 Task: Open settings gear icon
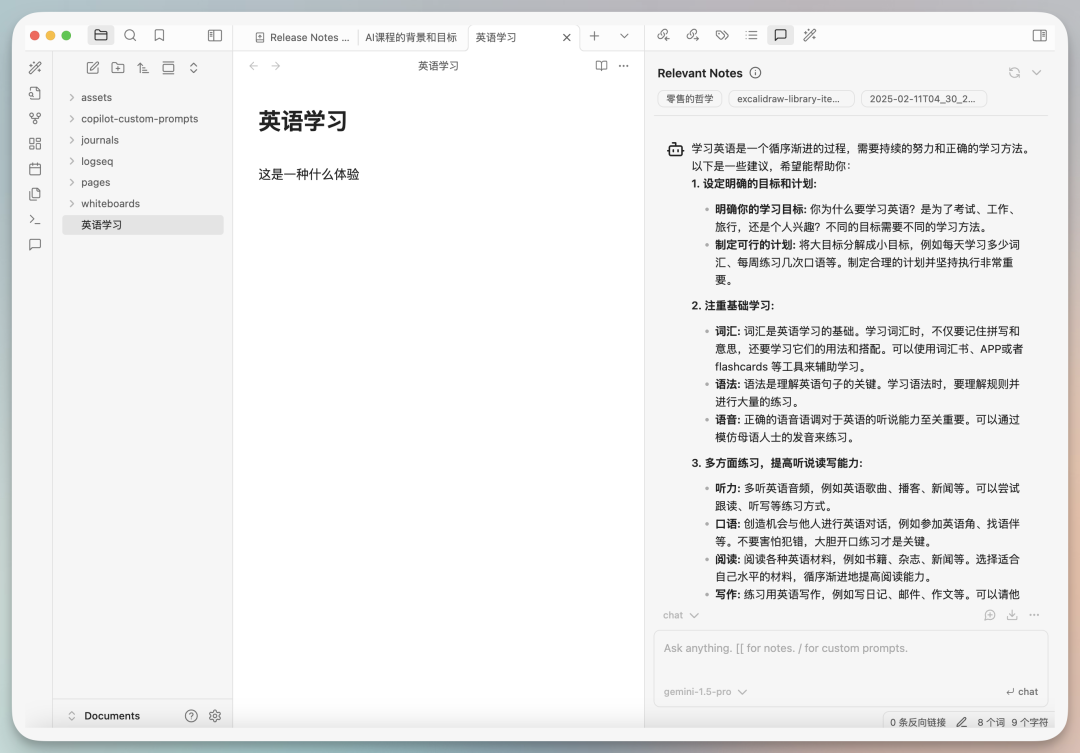coord(215,716)
